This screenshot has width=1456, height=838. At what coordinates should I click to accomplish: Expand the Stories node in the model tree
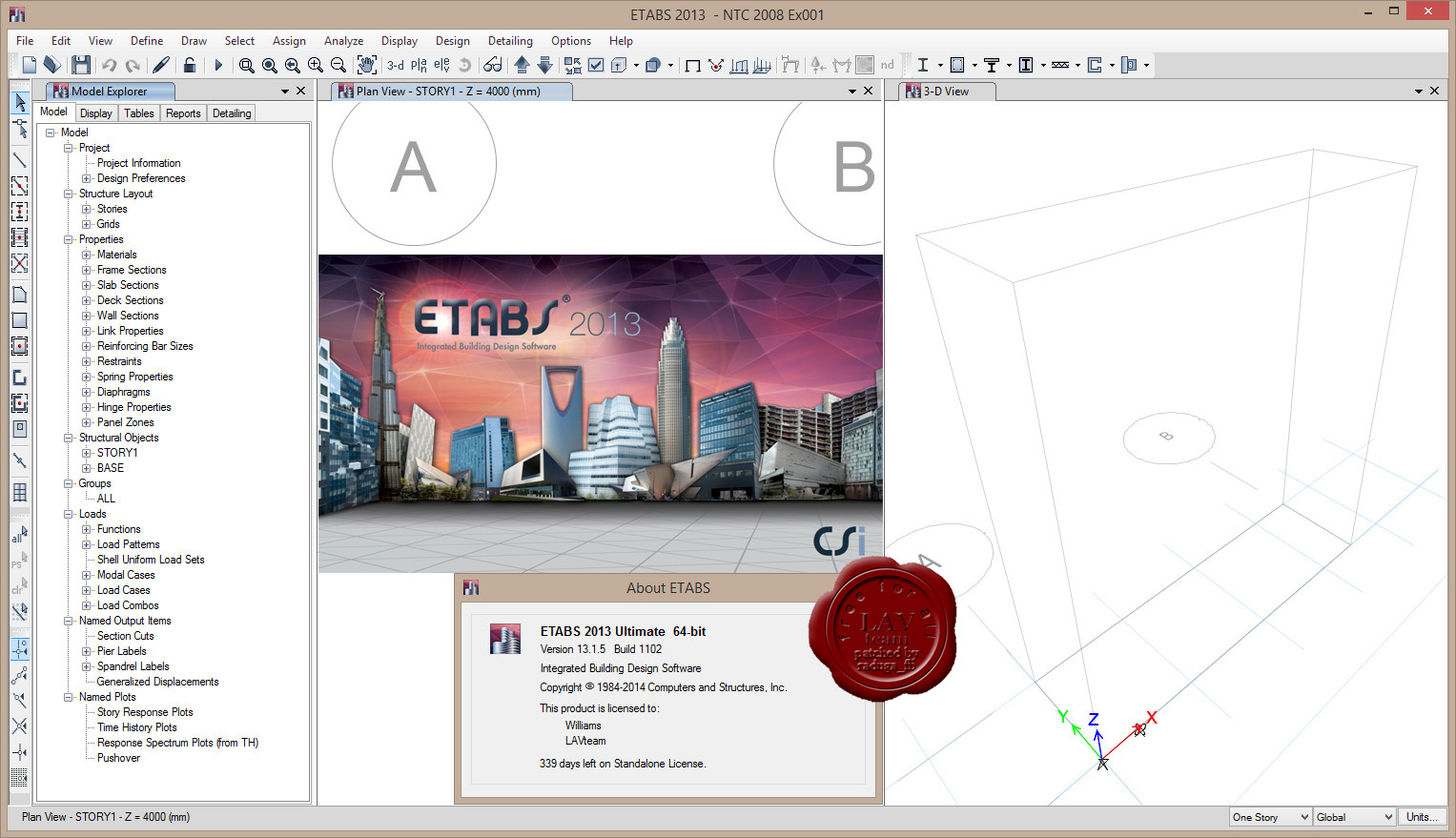pyautogui.click(x=87, y=209)
